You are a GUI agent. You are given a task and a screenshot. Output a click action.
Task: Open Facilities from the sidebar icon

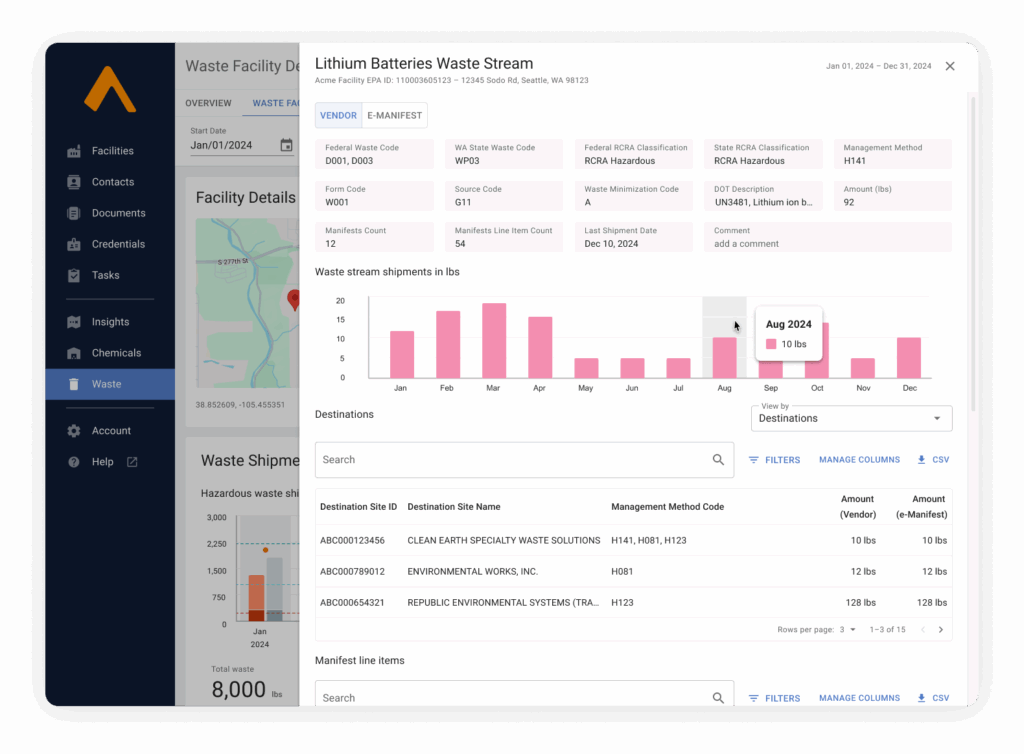click(x=74, y=151)
